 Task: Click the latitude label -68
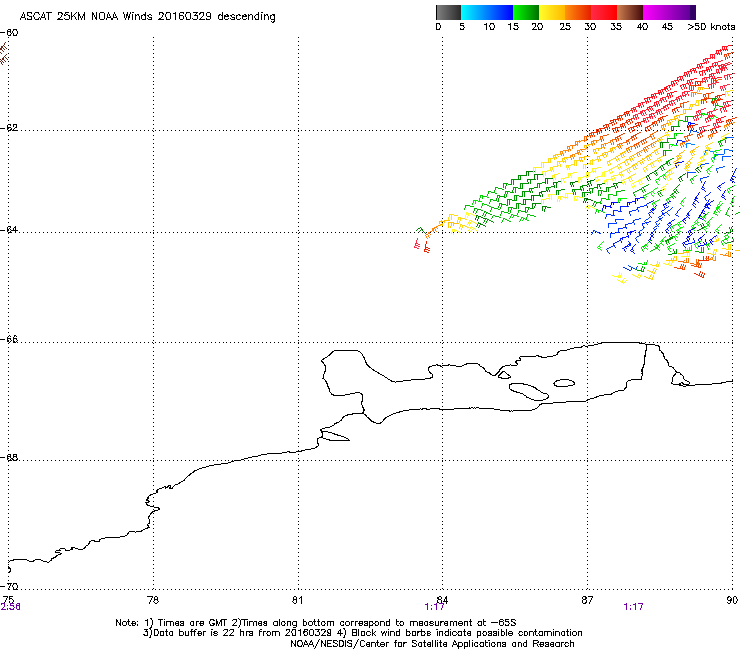tap(9, 458)
